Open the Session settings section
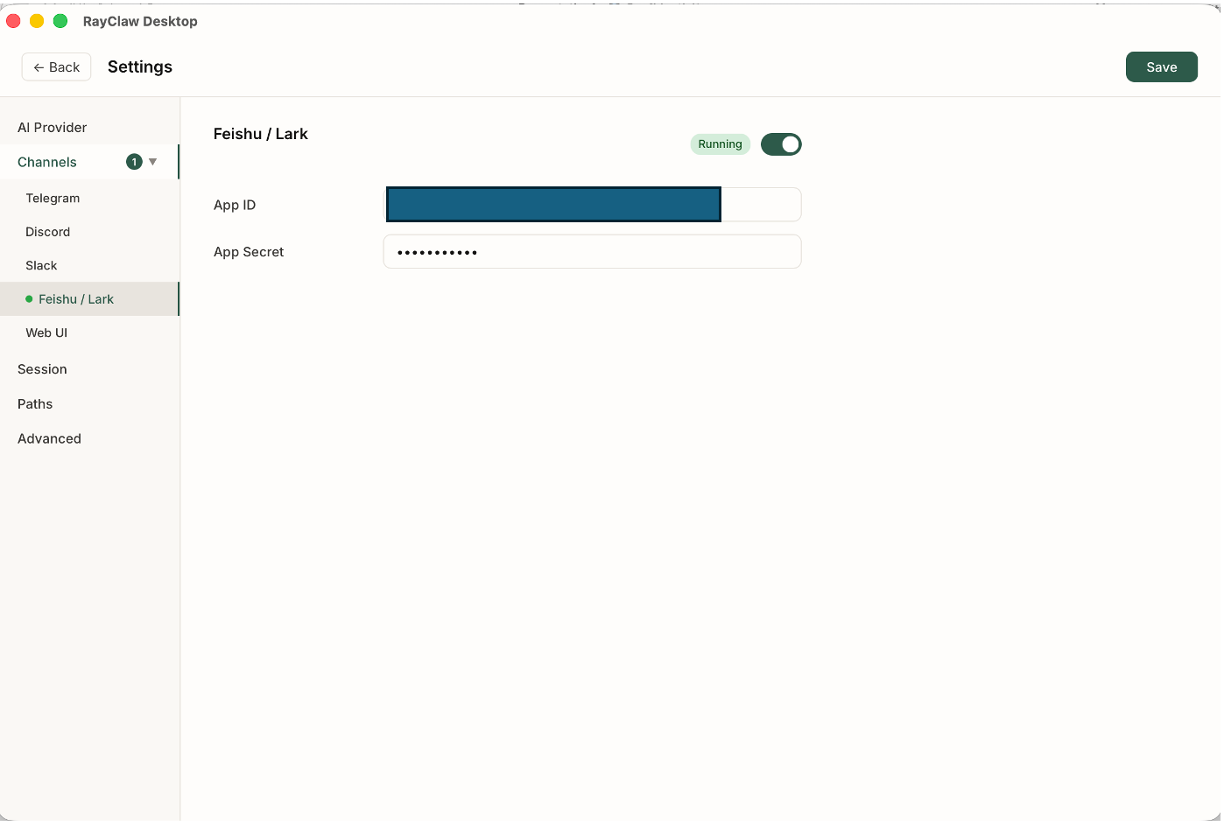Image resolution: width=1224 pixels, height=826 pixels. tap(41, 369)
